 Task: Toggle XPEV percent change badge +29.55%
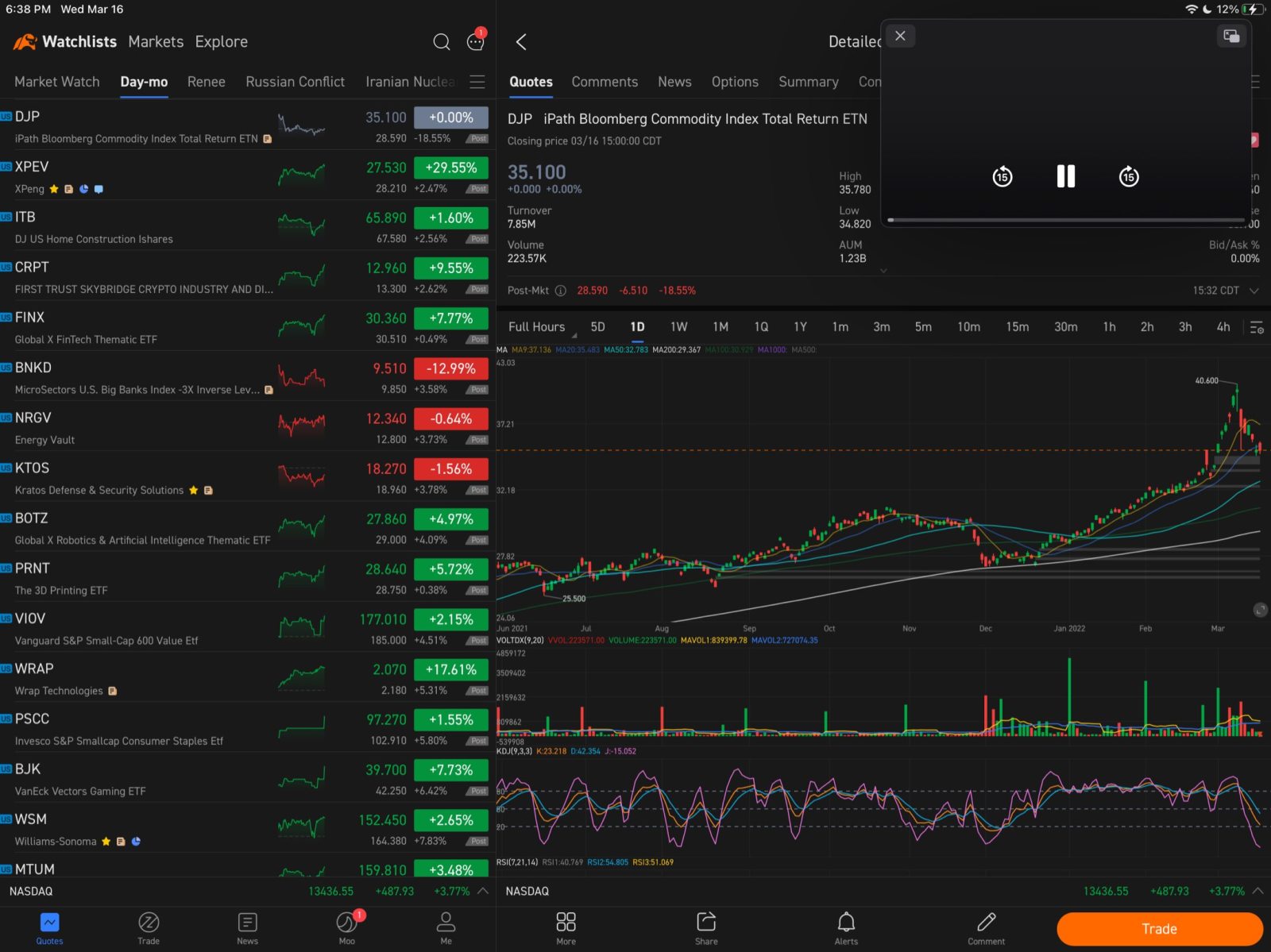coord(451,168)
